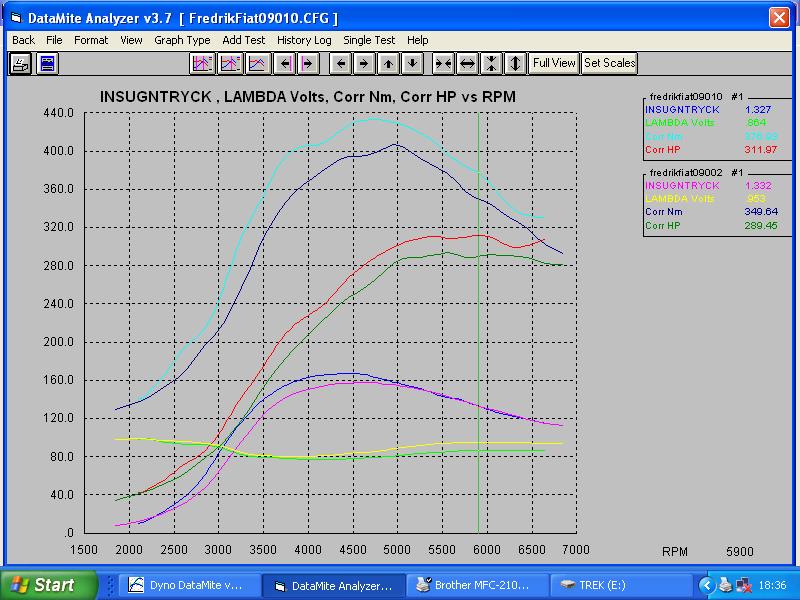This screenshot has width=800, height=600.
Task: Shift graph up with the up arrow button
Action: [x=388, y=63]
